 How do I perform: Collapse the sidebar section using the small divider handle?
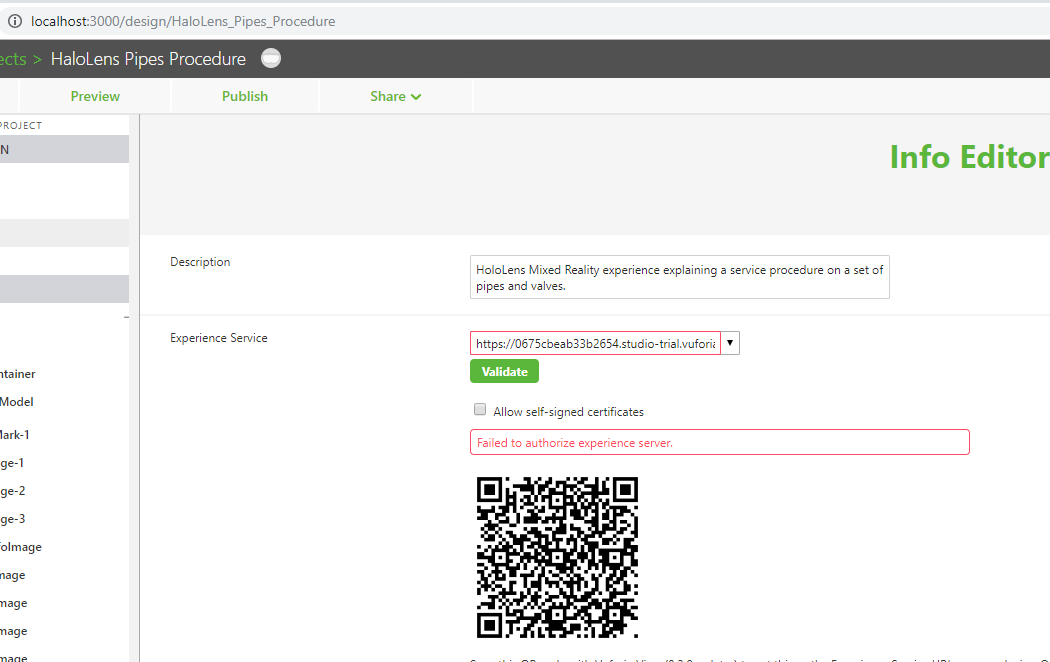(126, 317)
